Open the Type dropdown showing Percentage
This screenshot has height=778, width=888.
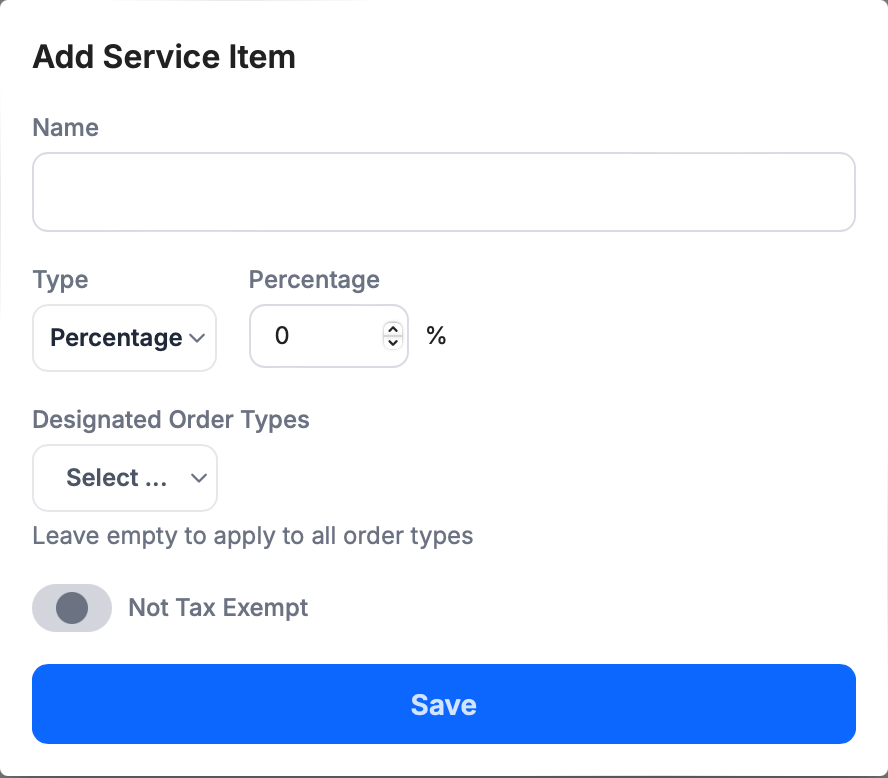(x=124, y=338)
